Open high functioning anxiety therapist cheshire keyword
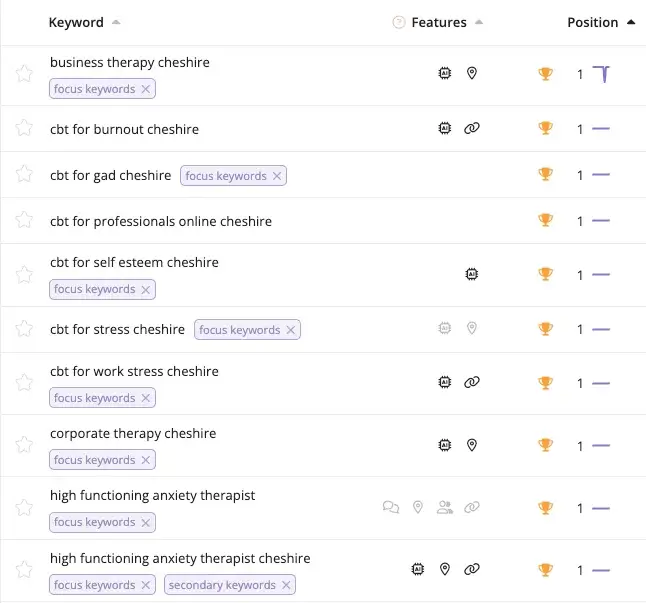Viewport: 646px width, 603px height. pos(180,559)
